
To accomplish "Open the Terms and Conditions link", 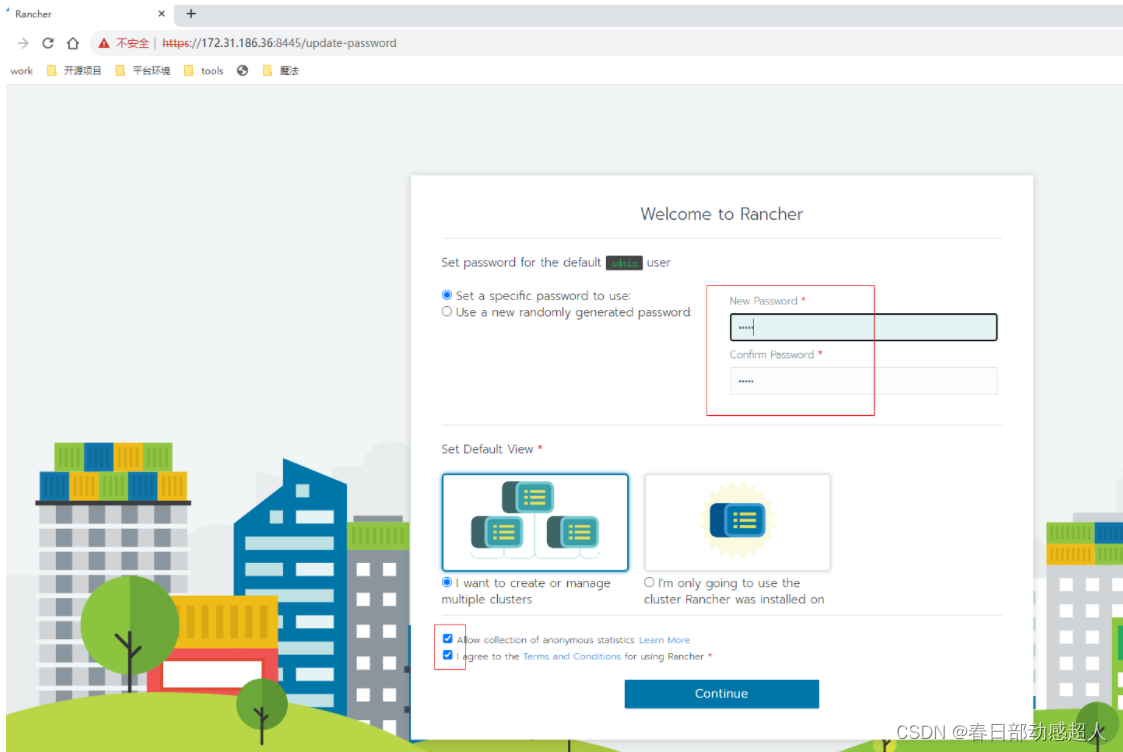I will [x=572, y=656].
